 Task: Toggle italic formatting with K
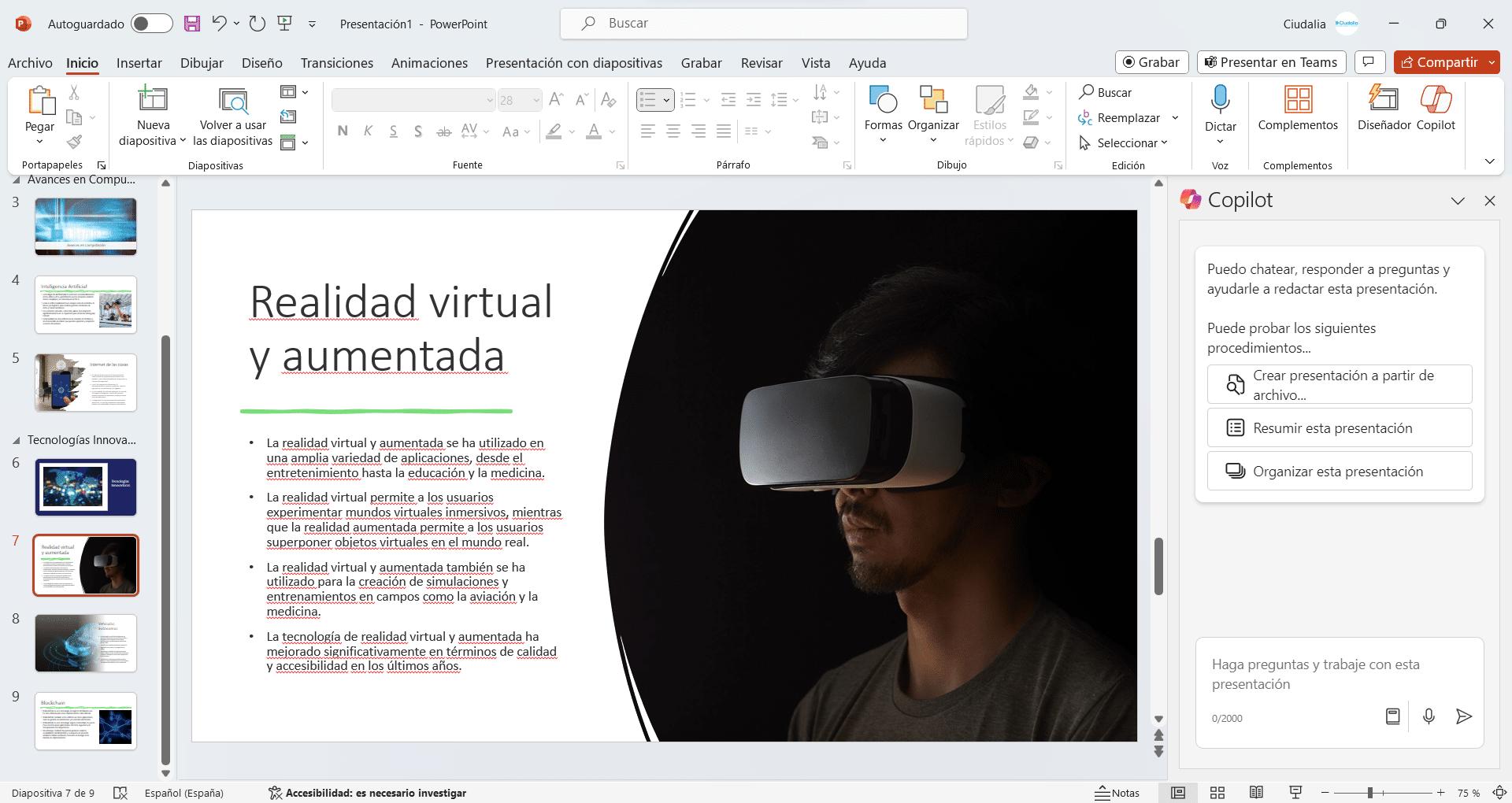click(x=368, y=131)
